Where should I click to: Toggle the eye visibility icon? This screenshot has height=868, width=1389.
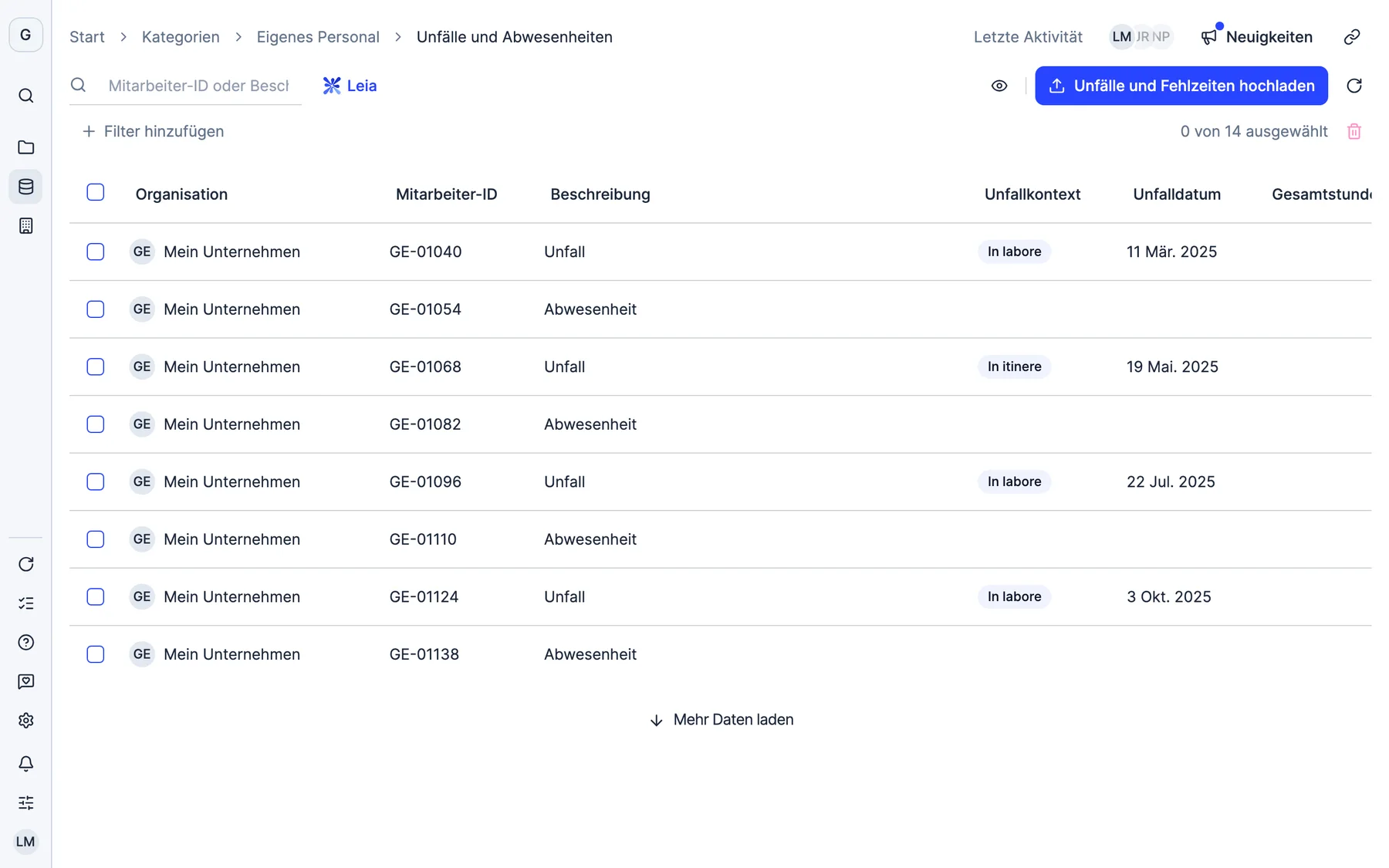pyautogui.click(x=999, y=86)
